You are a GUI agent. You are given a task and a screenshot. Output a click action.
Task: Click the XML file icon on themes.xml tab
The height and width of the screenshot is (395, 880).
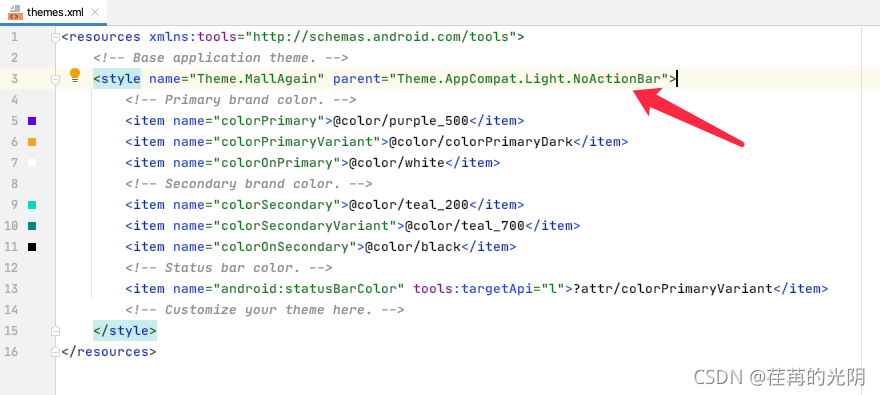pos(15,12)
